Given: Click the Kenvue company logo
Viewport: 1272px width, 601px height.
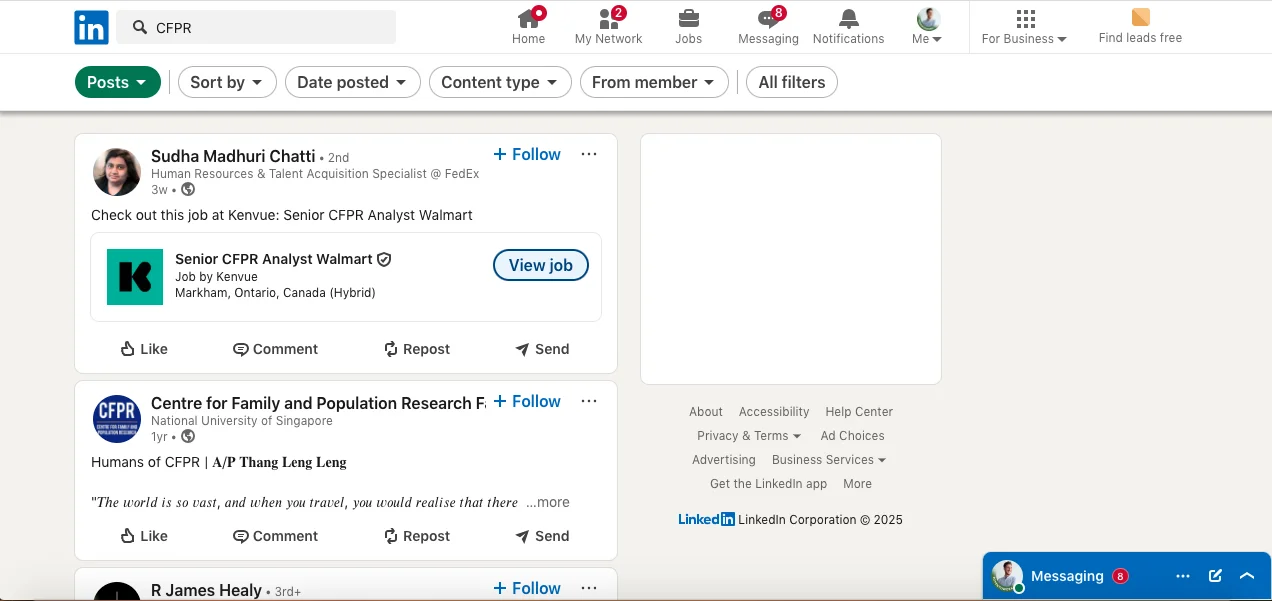Looking at the screenshot, I should [135, 277].
